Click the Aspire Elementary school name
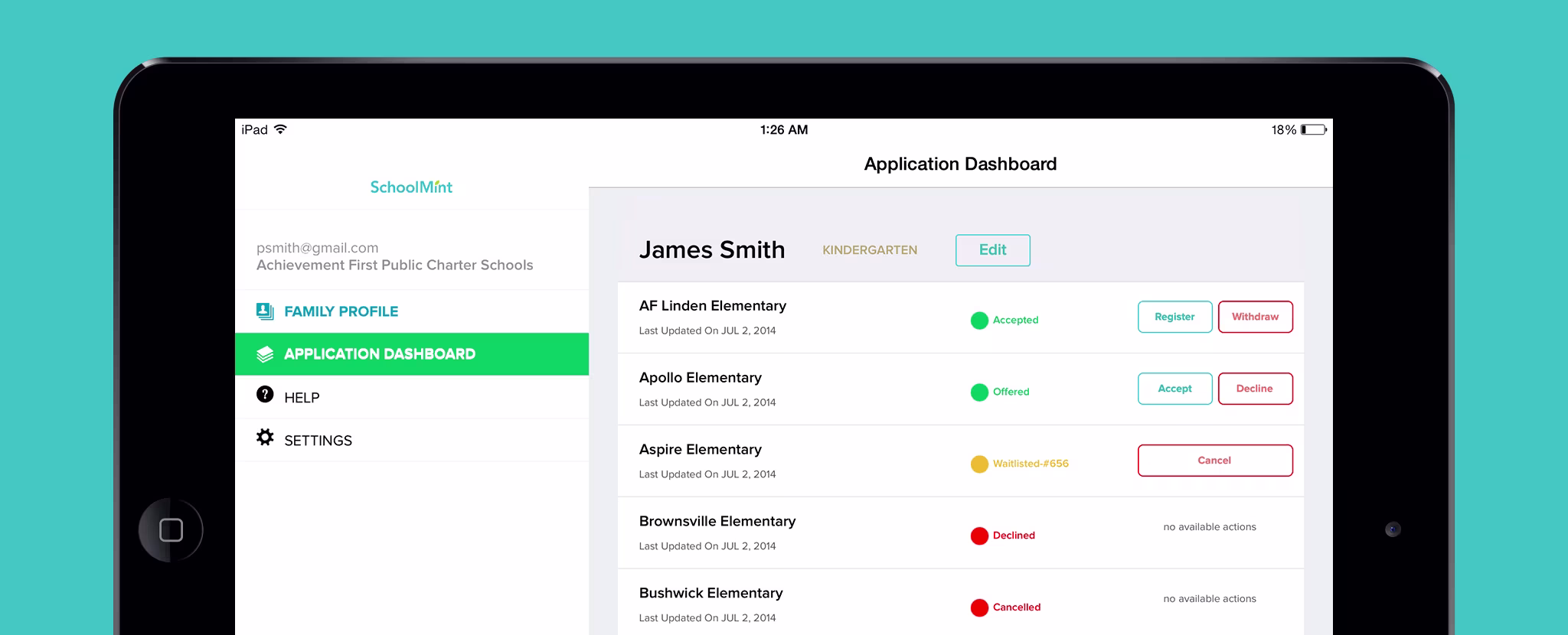Image resolution: width=1568 pixels, height=635 pixels. 701,450
